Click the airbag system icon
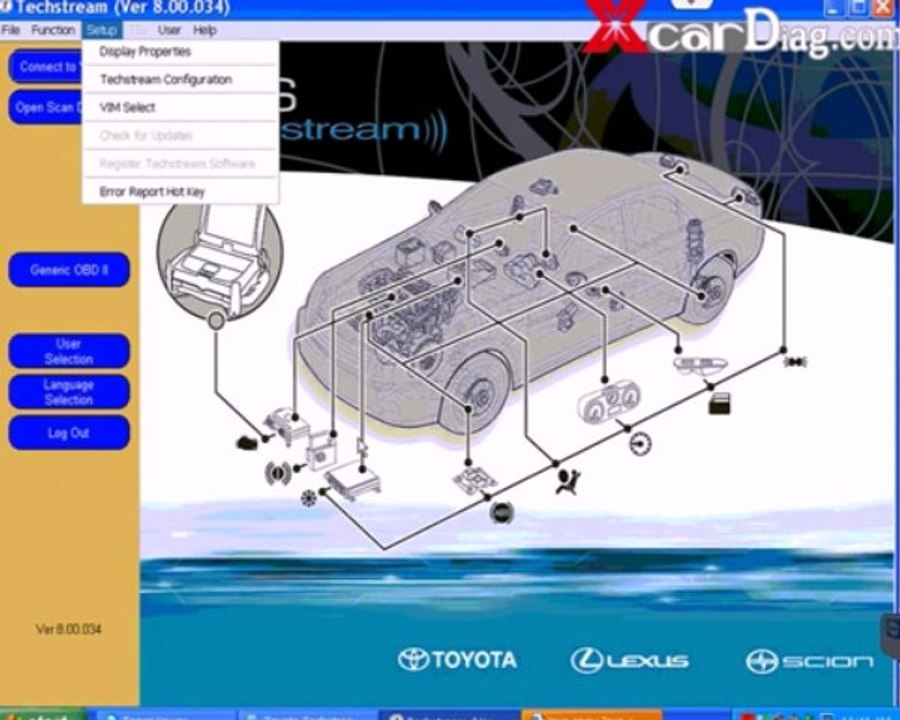The height and width of the screenshot is (720, 900). pos(568,481)
